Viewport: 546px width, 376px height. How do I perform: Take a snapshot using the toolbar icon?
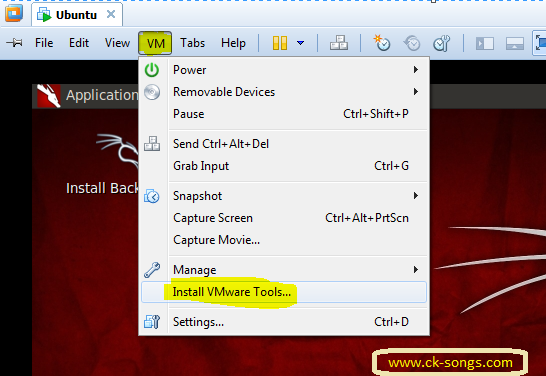point(382,43)
